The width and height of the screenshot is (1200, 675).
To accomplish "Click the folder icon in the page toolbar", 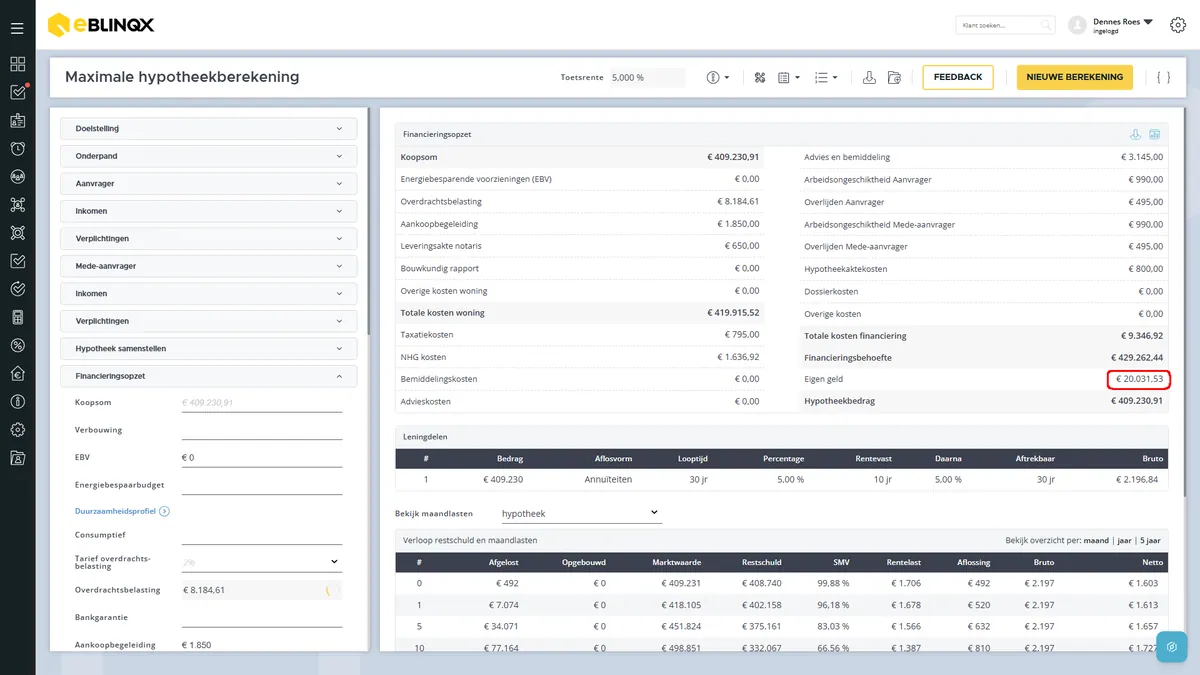I will pos(894,77).
